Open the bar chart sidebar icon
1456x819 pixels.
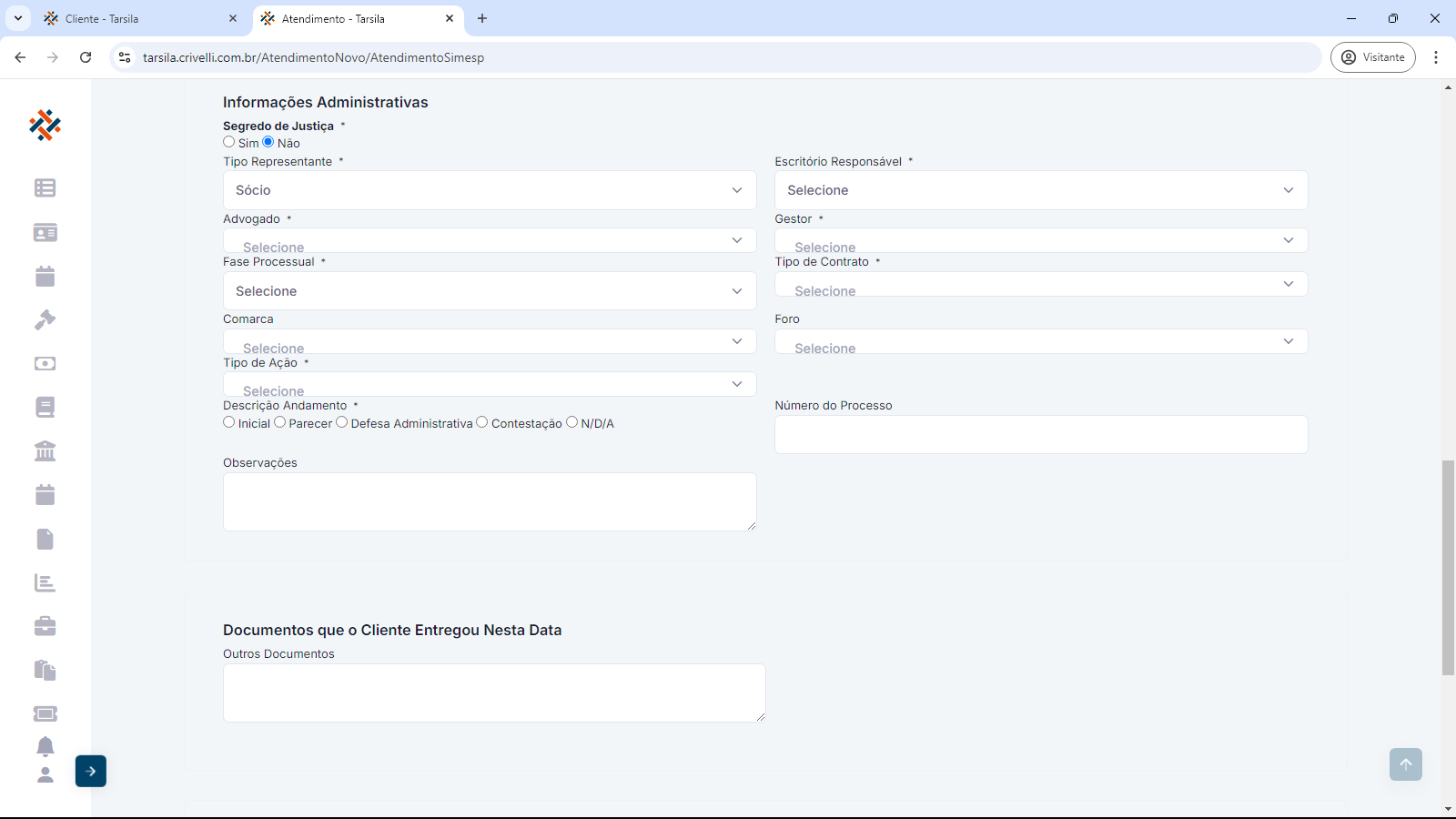(x=45, y=582)
